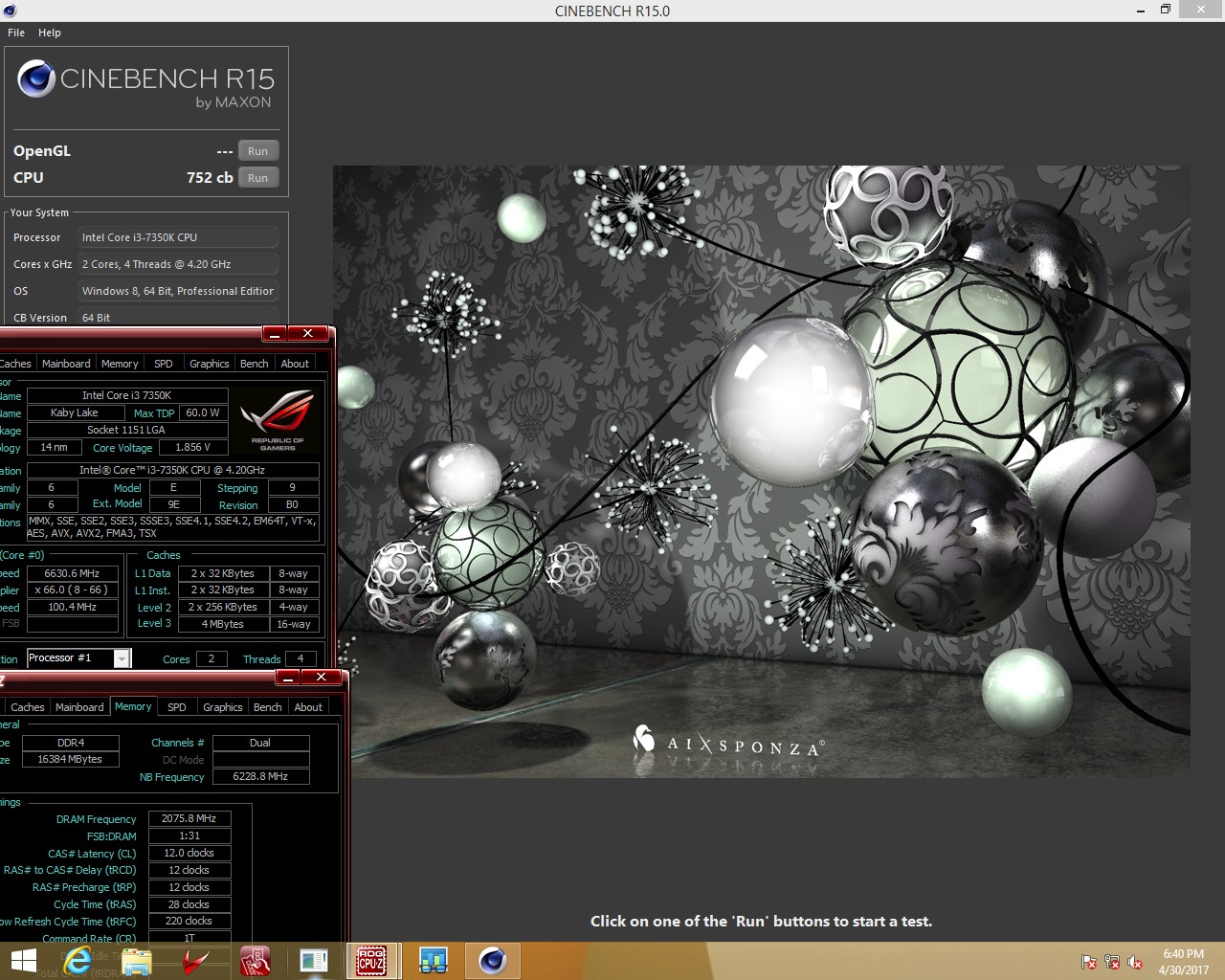Click the CB Version field showing 64 Bit
Viewport: 1225px width, 980px height.
(178, 317)
